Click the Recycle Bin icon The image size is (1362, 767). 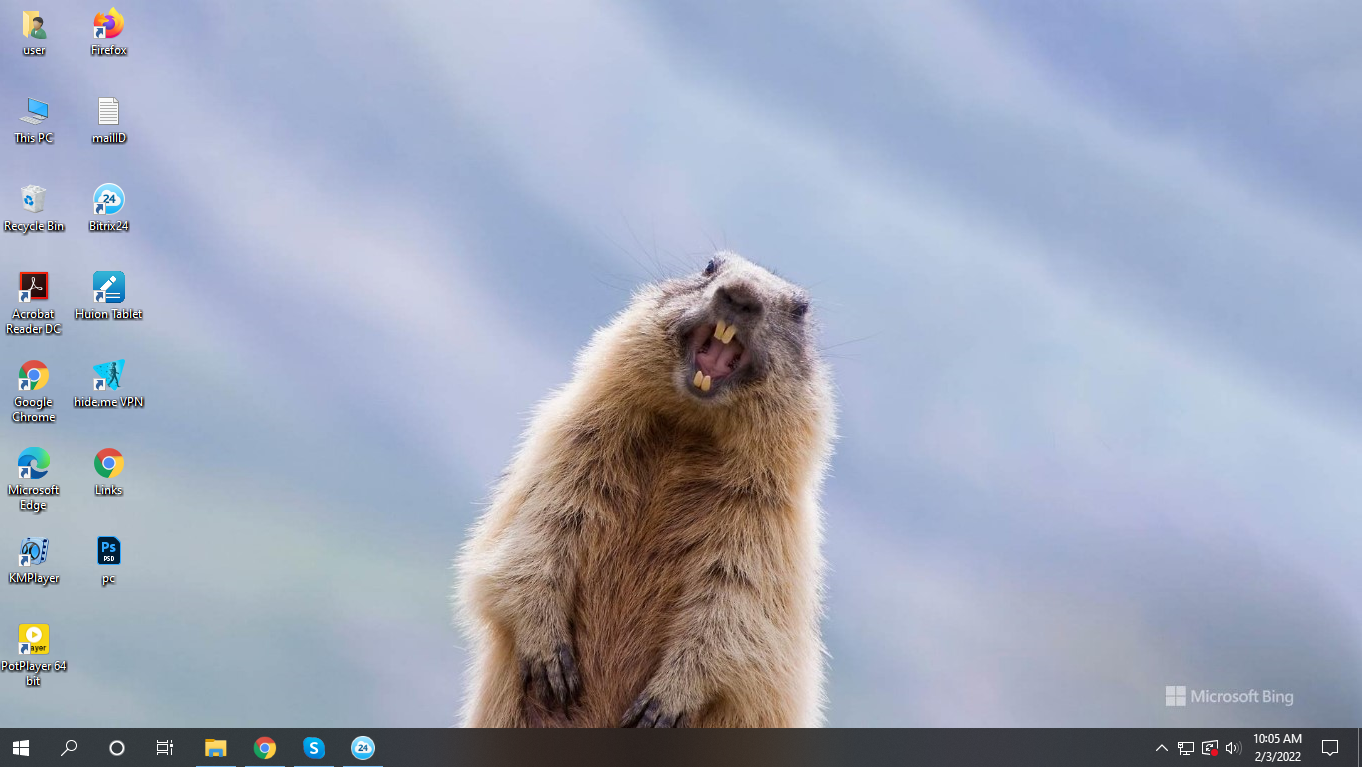point(33,201)
